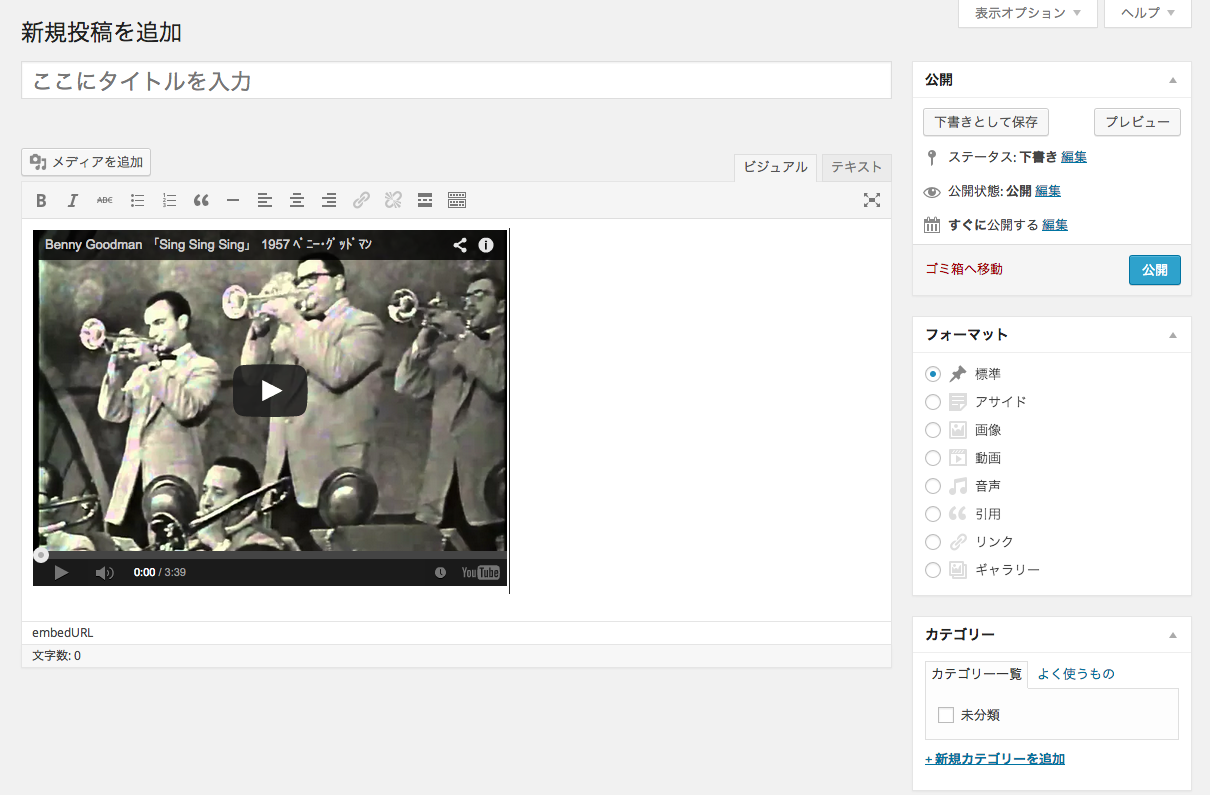Click the status pin icon in publish box
This screenshot has height=795, width=1210.
[x=932, y=157]
